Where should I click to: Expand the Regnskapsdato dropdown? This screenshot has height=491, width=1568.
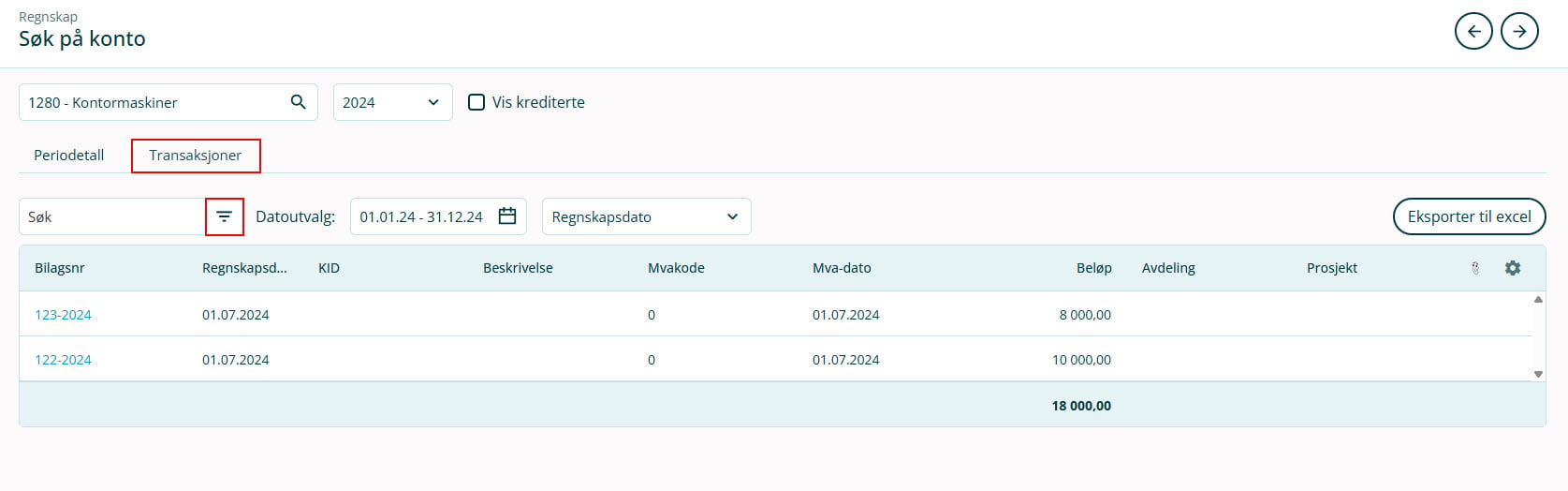pos(646,216)
